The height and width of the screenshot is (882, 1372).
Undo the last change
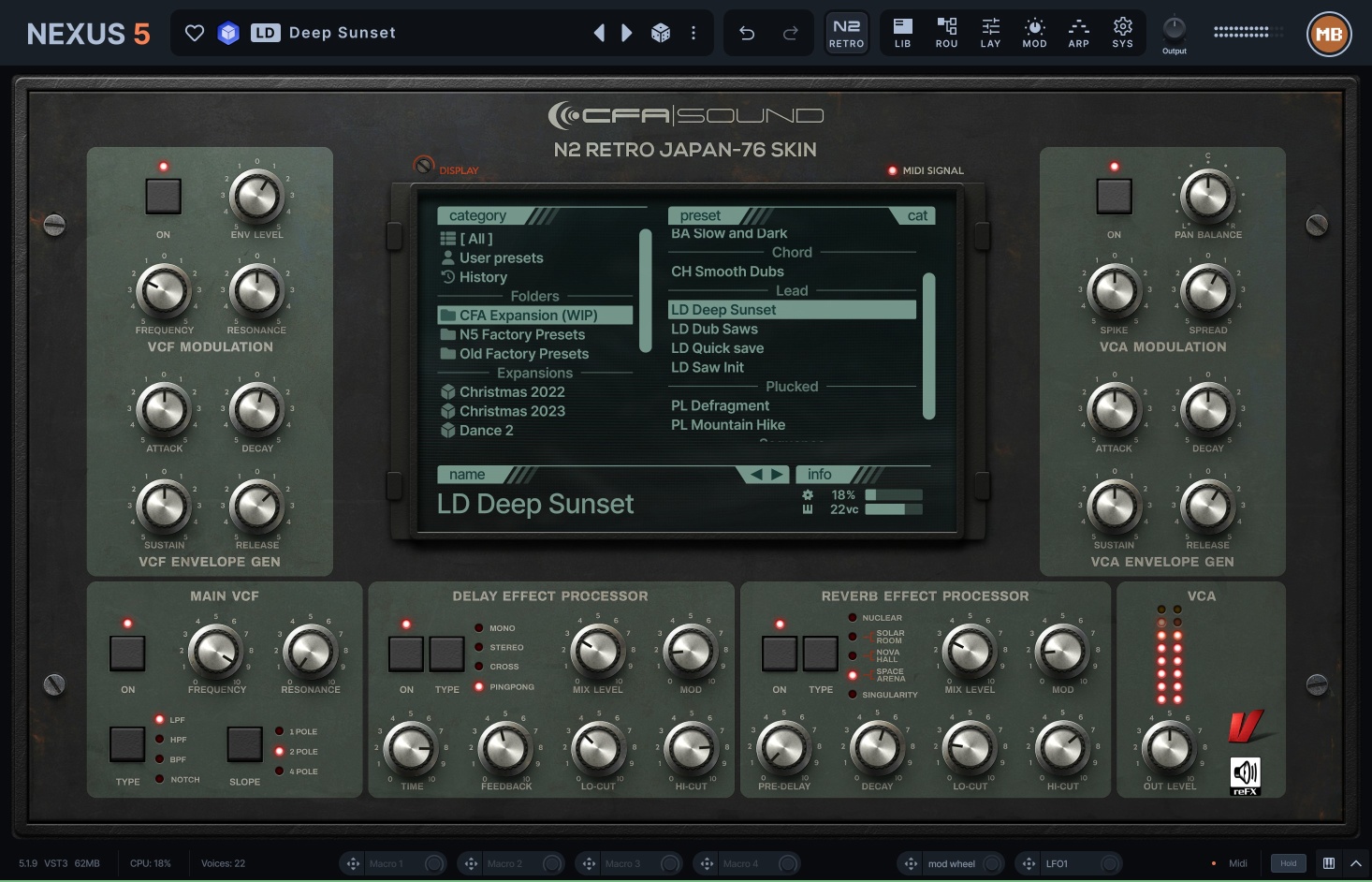(x=747, y=33)
